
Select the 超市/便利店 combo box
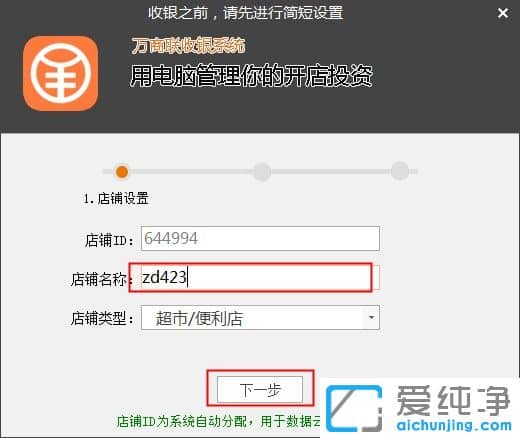260,318
